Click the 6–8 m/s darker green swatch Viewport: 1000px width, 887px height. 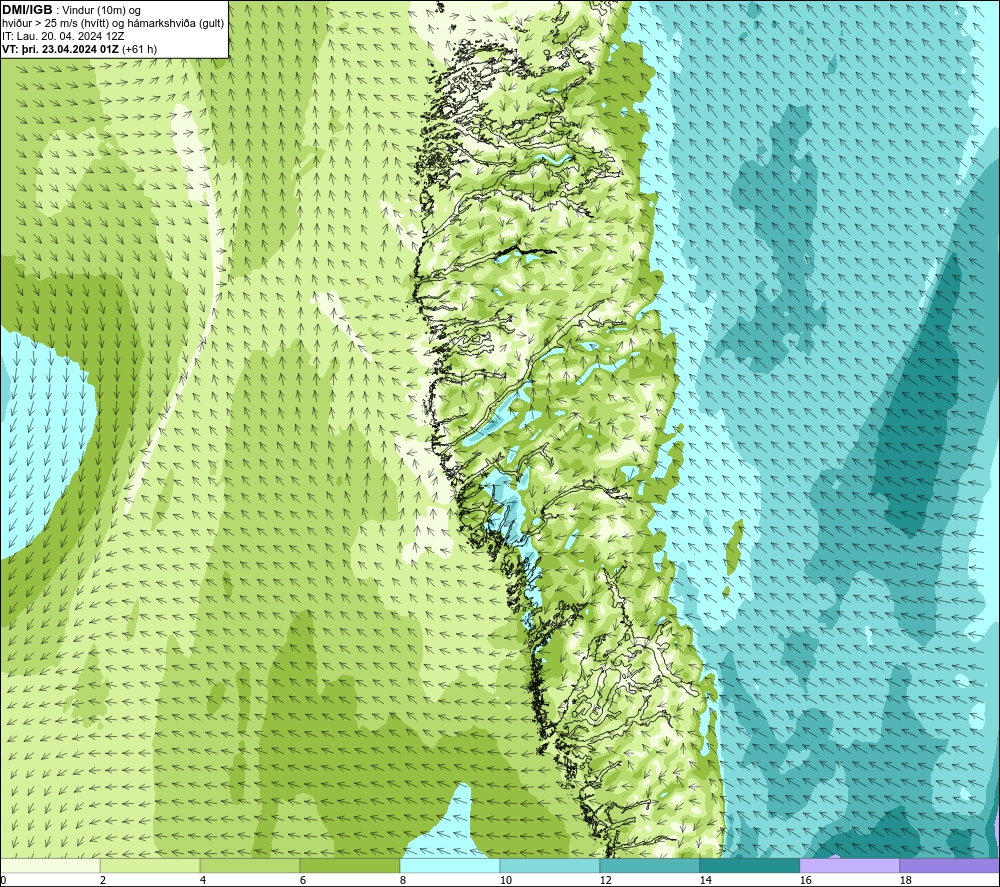pos(349,866)
